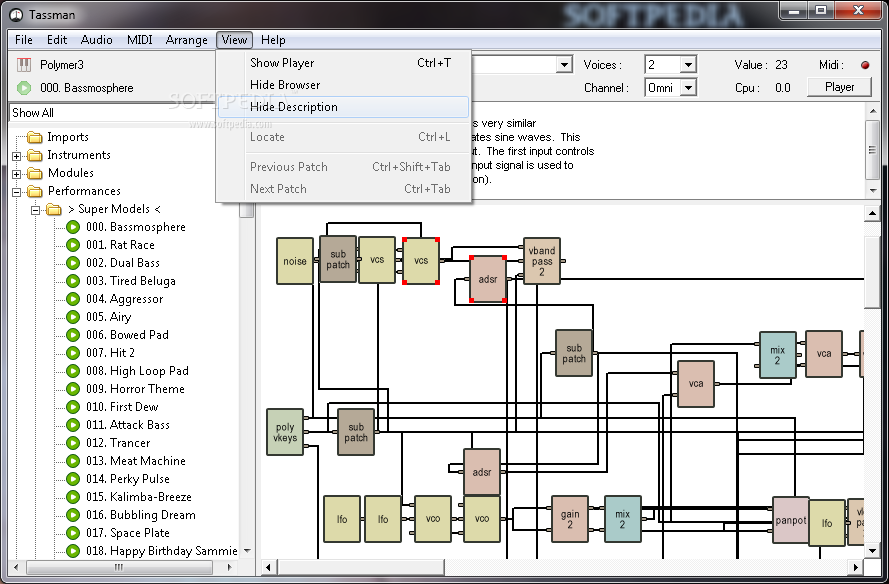Select patch 003. Tired Beluga
This screenshot has height=584, width=889.
131,281
